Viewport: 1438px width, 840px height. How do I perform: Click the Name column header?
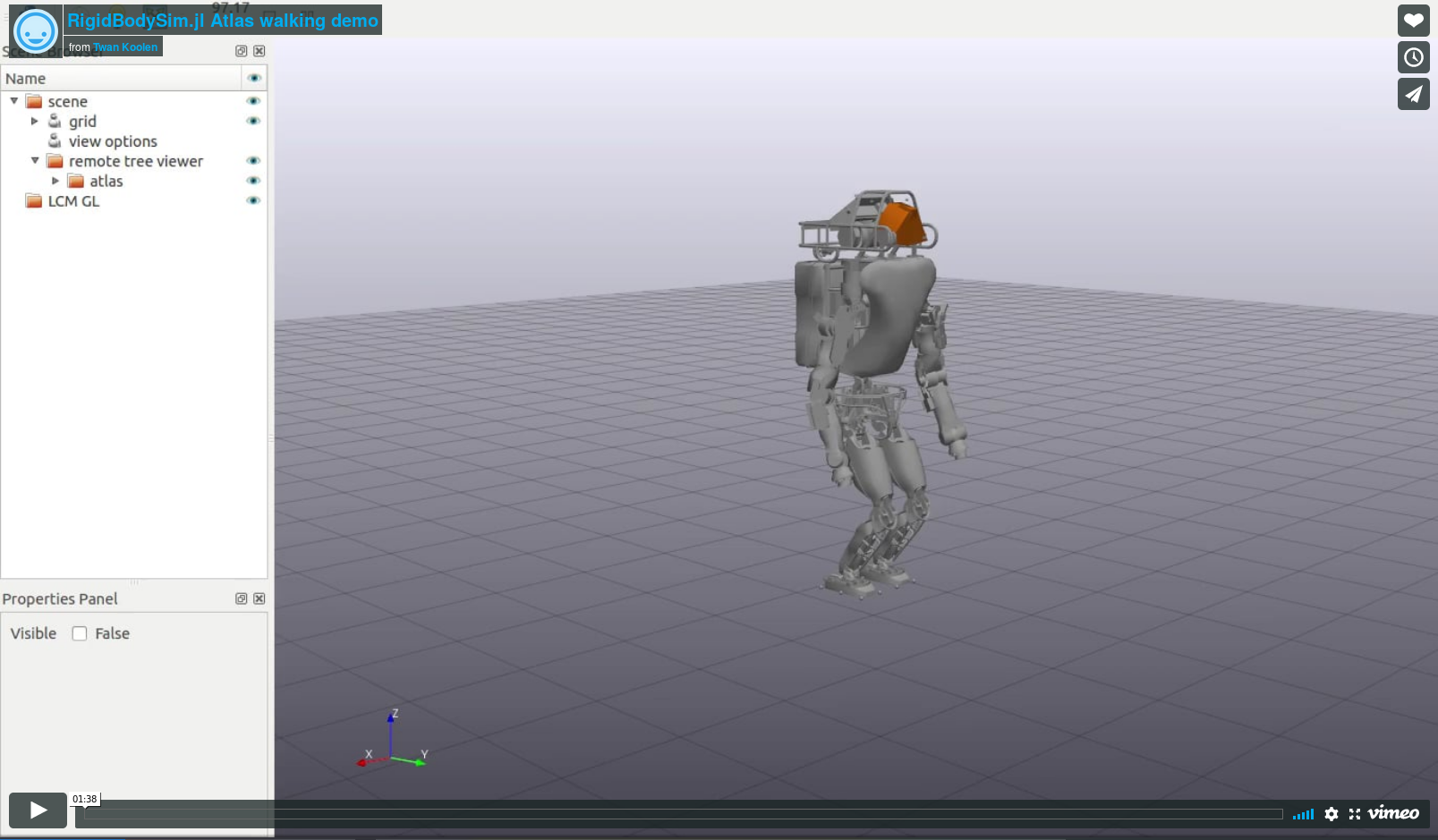(121, 79)
